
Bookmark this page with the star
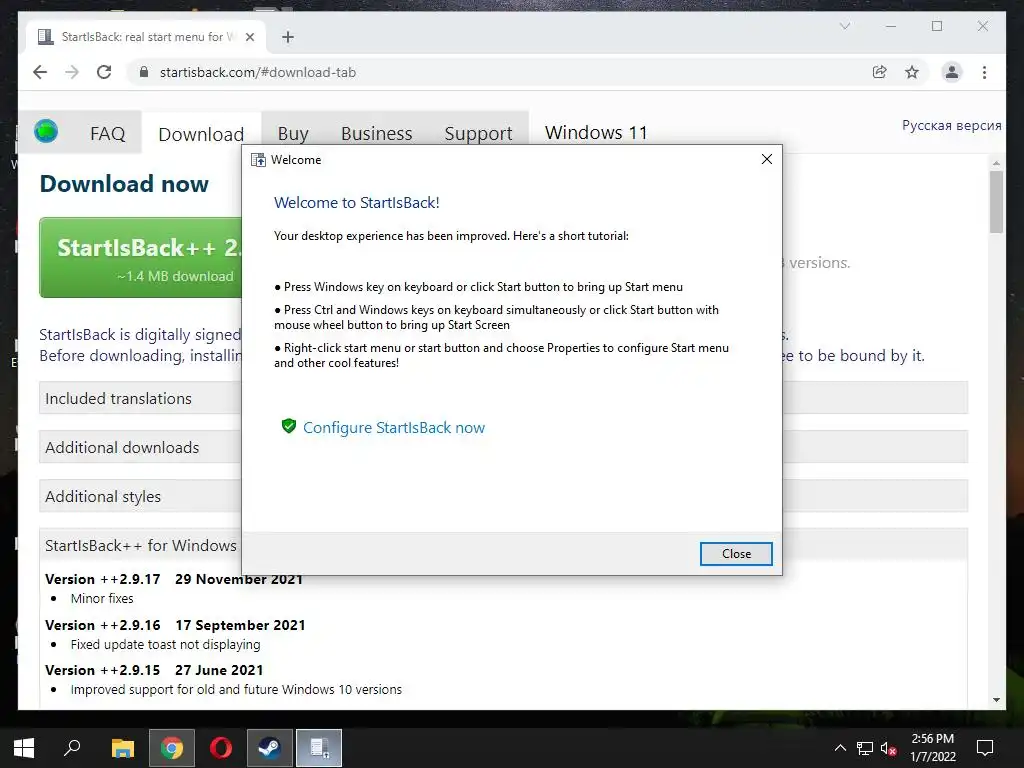912,72
